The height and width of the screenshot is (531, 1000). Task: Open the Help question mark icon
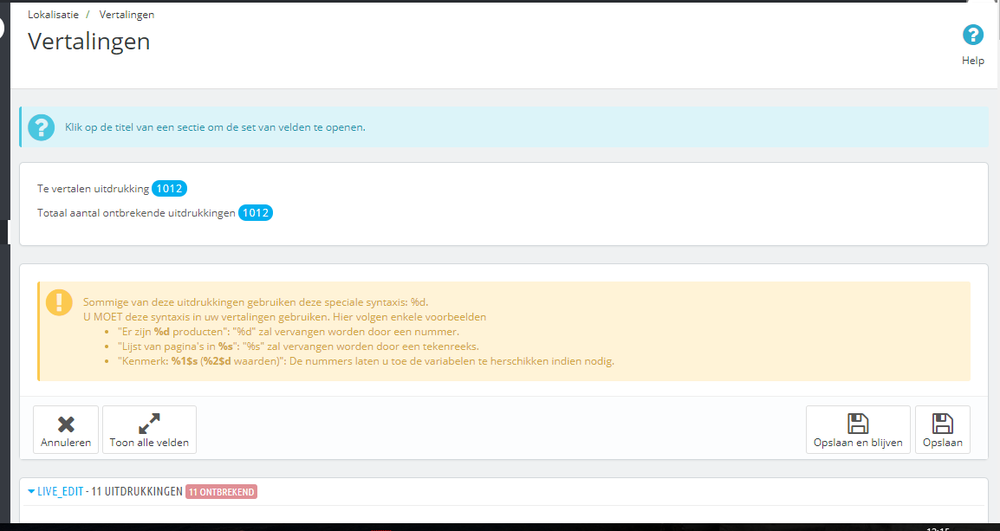(x=973, y=35)
